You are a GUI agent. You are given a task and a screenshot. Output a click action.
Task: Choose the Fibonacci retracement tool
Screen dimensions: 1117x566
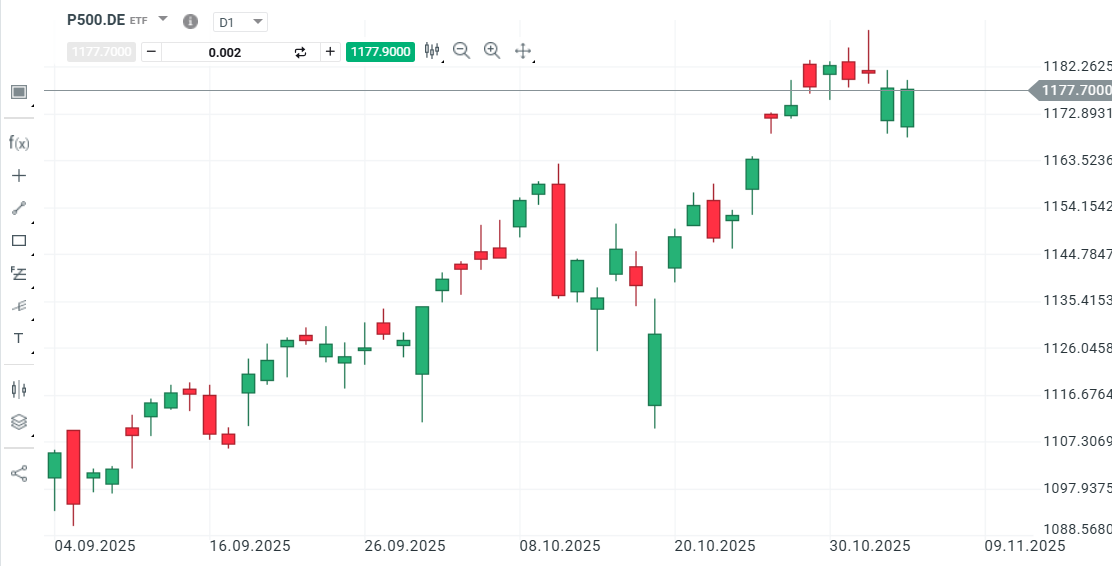click(x=19, y=273)
